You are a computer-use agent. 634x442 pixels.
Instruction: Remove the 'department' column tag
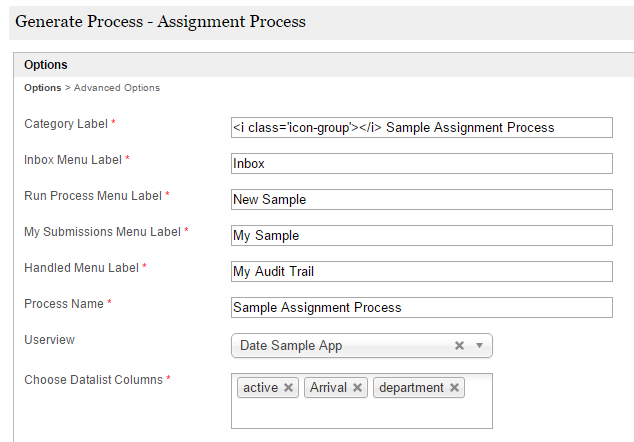click(x=455, y=388)
